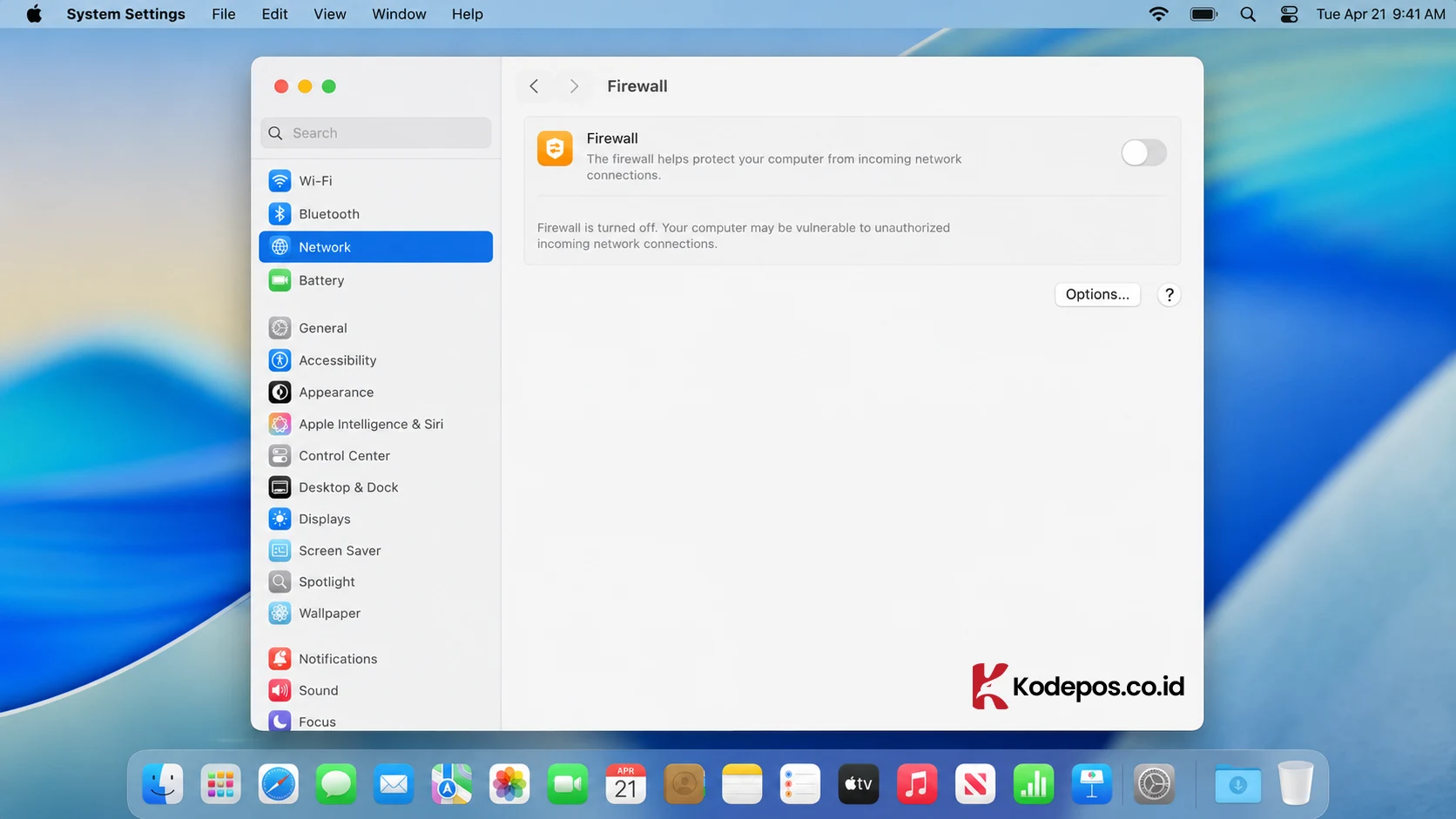Open the System Settings menu

(125, 14)
